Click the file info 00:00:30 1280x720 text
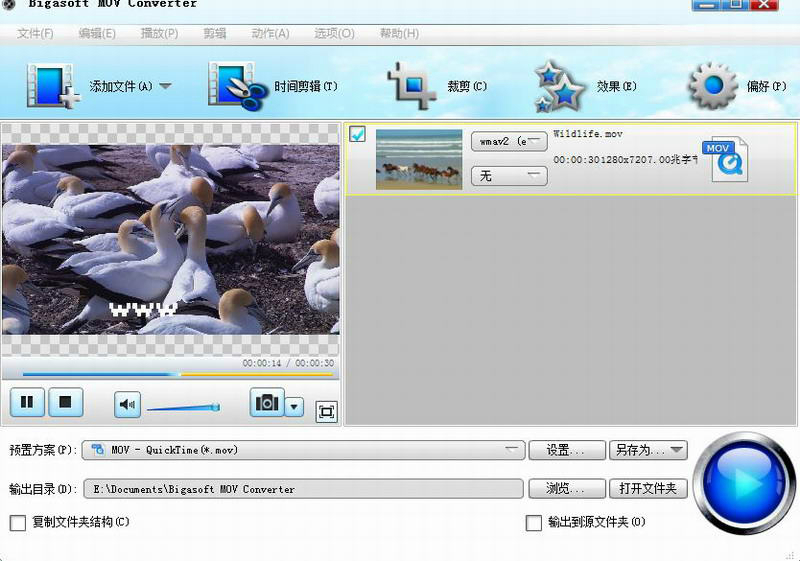The height and width of the screenshot is (561, 800). pyautogui.click(x=625, y=160)
